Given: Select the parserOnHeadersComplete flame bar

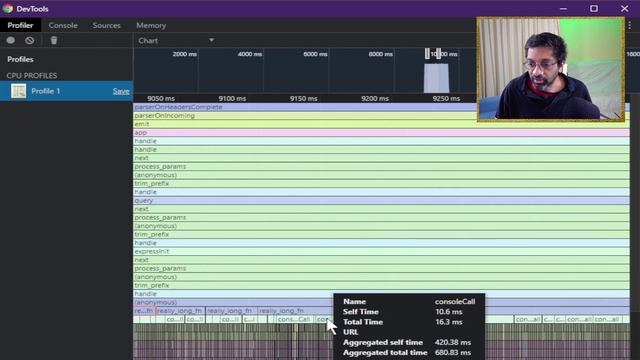Looking at the screenshot, I should coord(381,107).
